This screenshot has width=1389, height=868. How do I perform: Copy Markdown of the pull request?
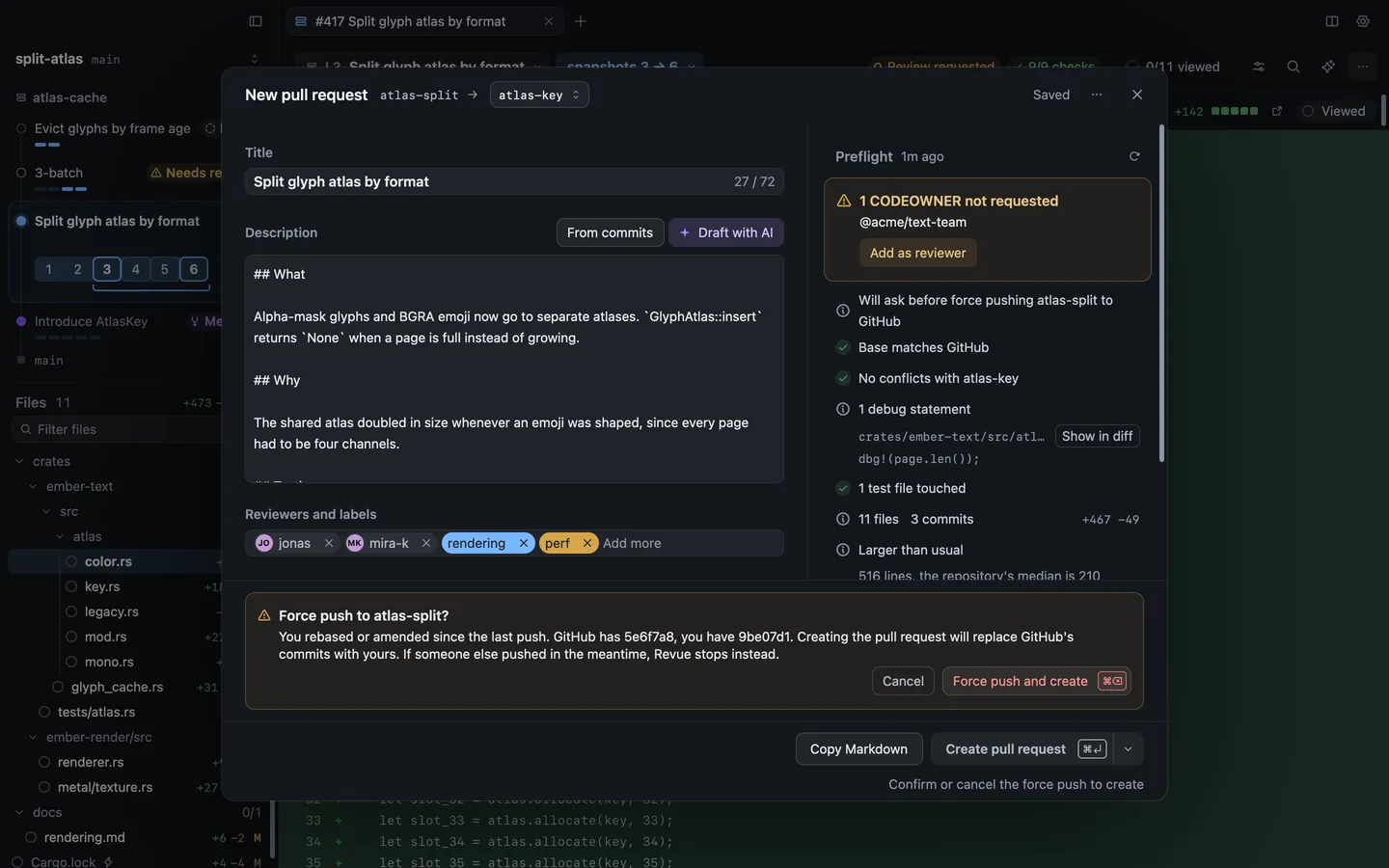[x=858, y=749]
